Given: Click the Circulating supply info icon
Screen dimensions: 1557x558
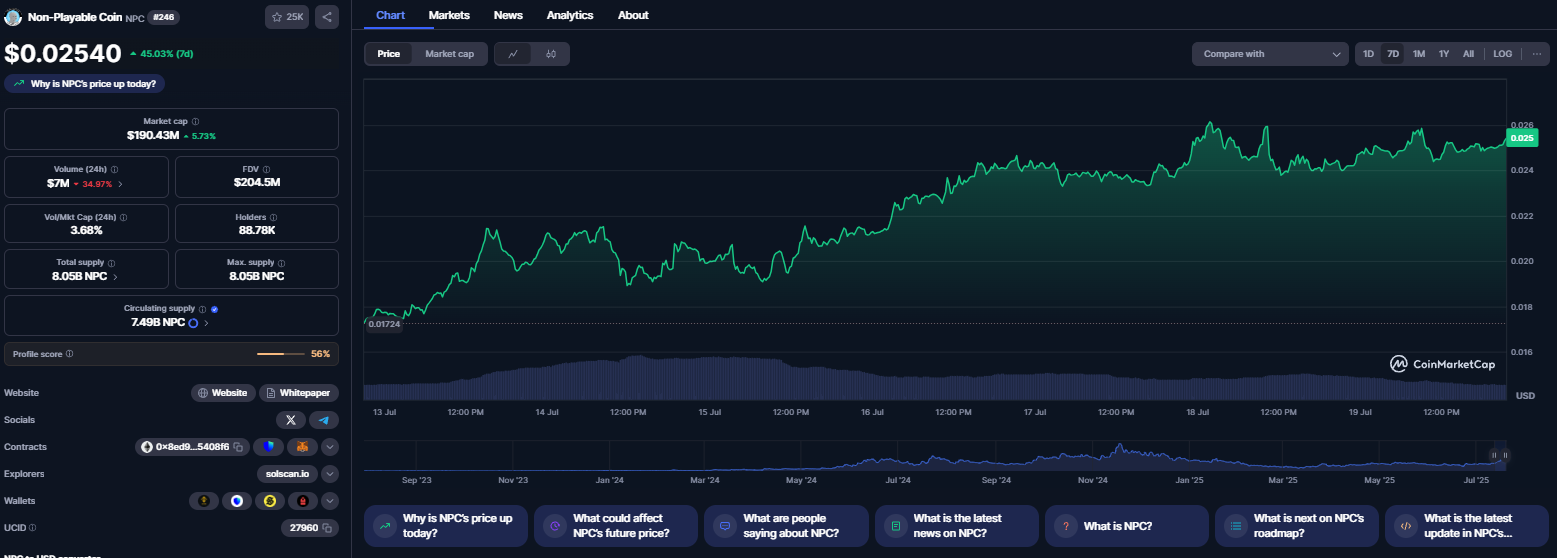Looking at the screenshot, I should [203, 309].
